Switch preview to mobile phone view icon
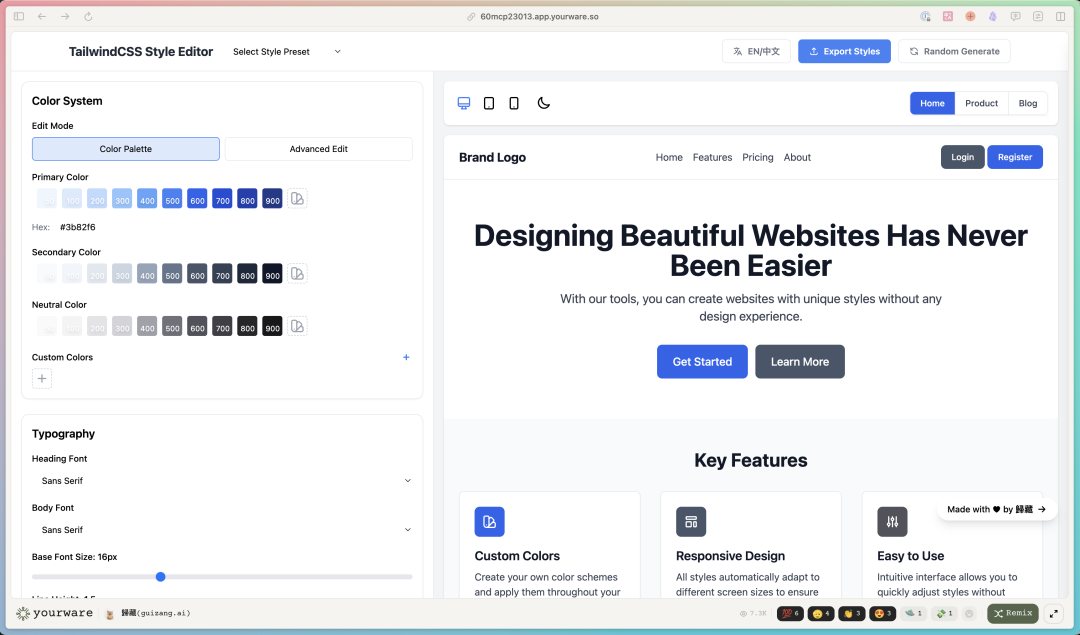This screenshot has height=635, width=1080. 514,103
